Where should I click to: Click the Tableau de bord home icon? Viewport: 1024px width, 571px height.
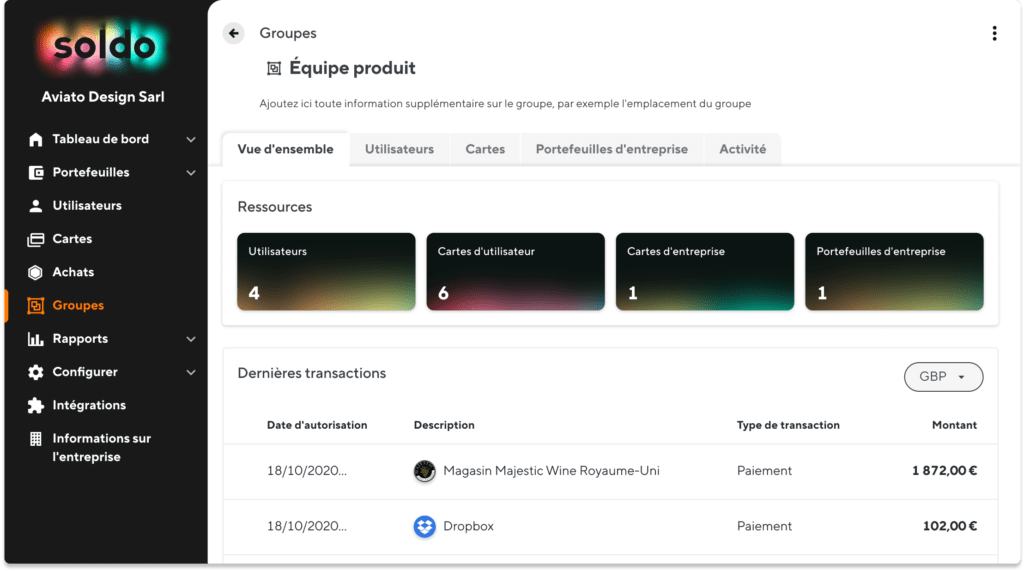tap(36, 139)
